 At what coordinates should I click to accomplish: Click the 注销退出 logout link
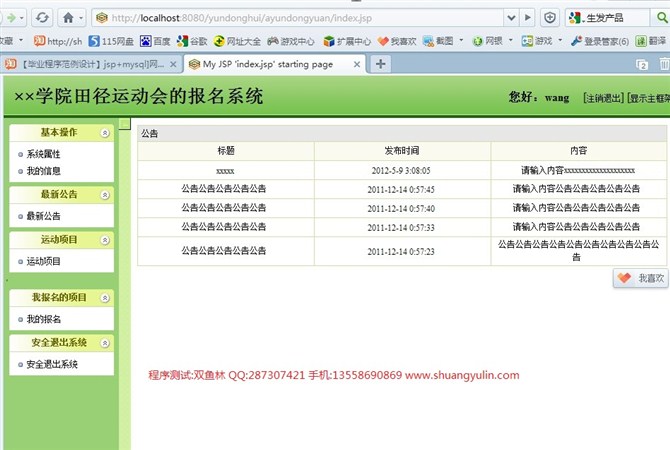(604, 98)
